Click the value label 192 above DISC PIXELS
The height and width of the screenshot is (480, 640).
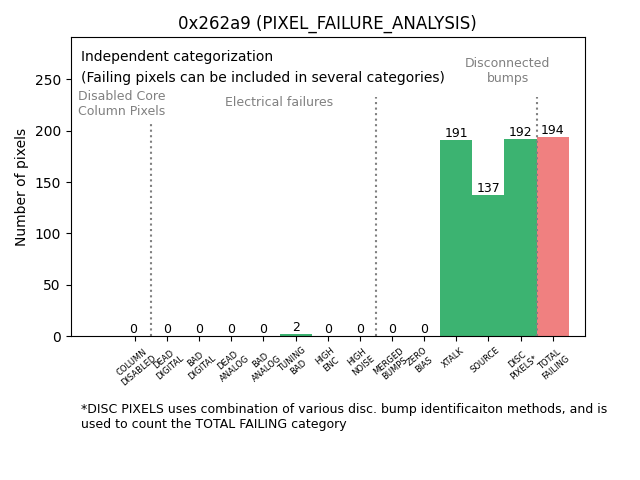pyautogui.click(x=520, y=132)
